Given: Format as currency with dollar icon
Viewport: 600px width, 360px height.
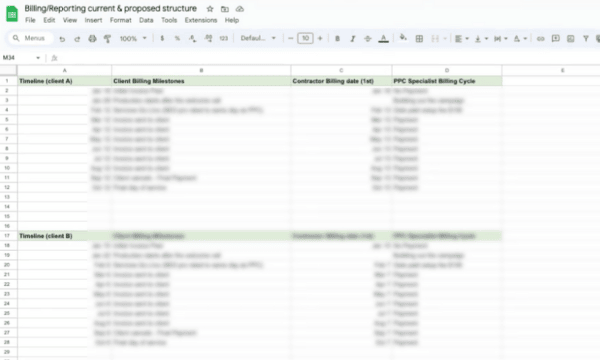Looking at the screenshot, I should point(162,39).
